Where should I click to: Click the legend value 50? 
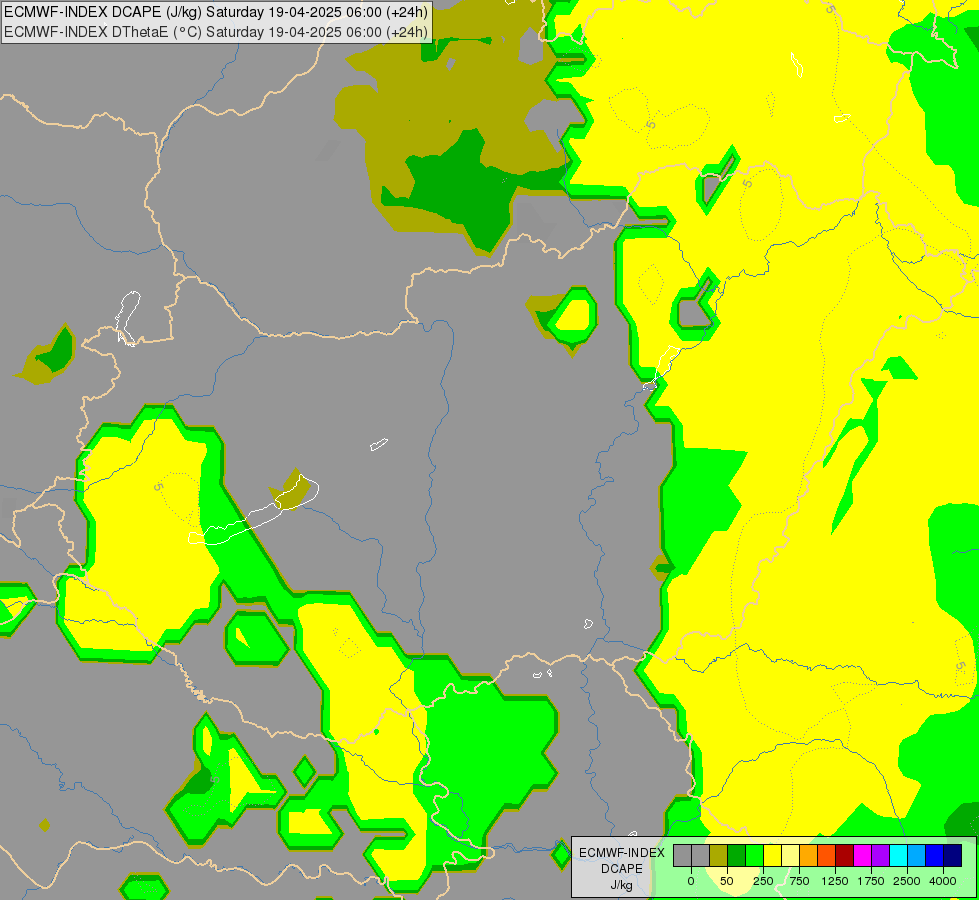[727, 881]
